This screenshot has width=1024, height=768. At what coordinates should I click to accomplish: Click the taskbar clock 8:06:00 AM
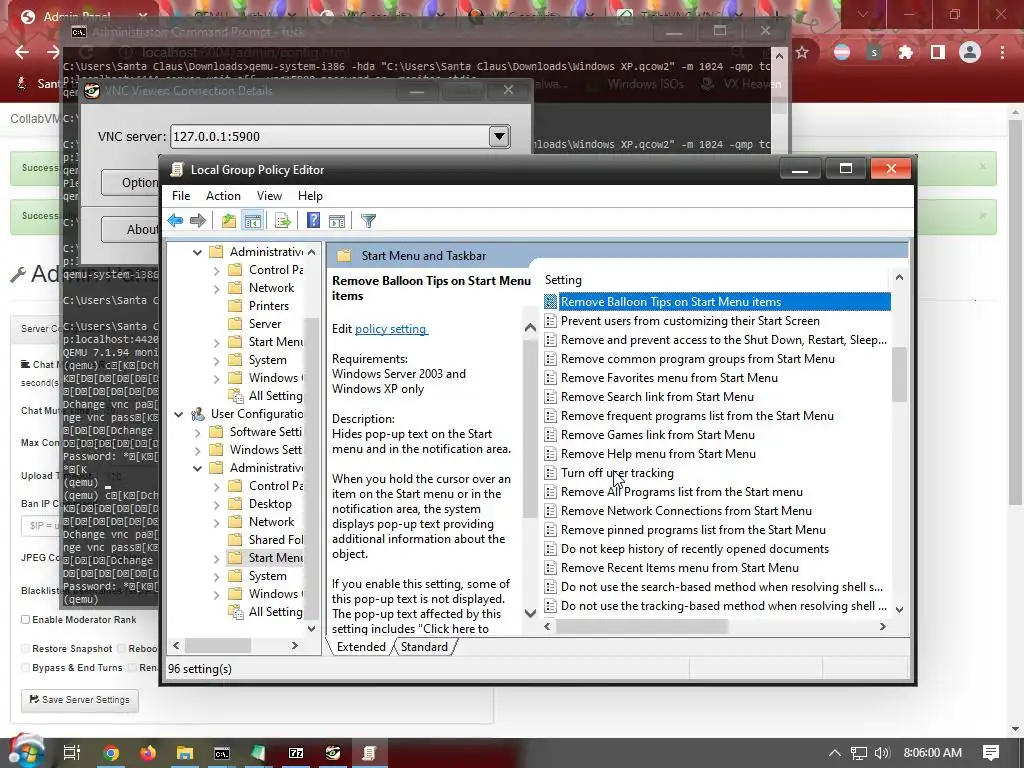tap(933, 753)
